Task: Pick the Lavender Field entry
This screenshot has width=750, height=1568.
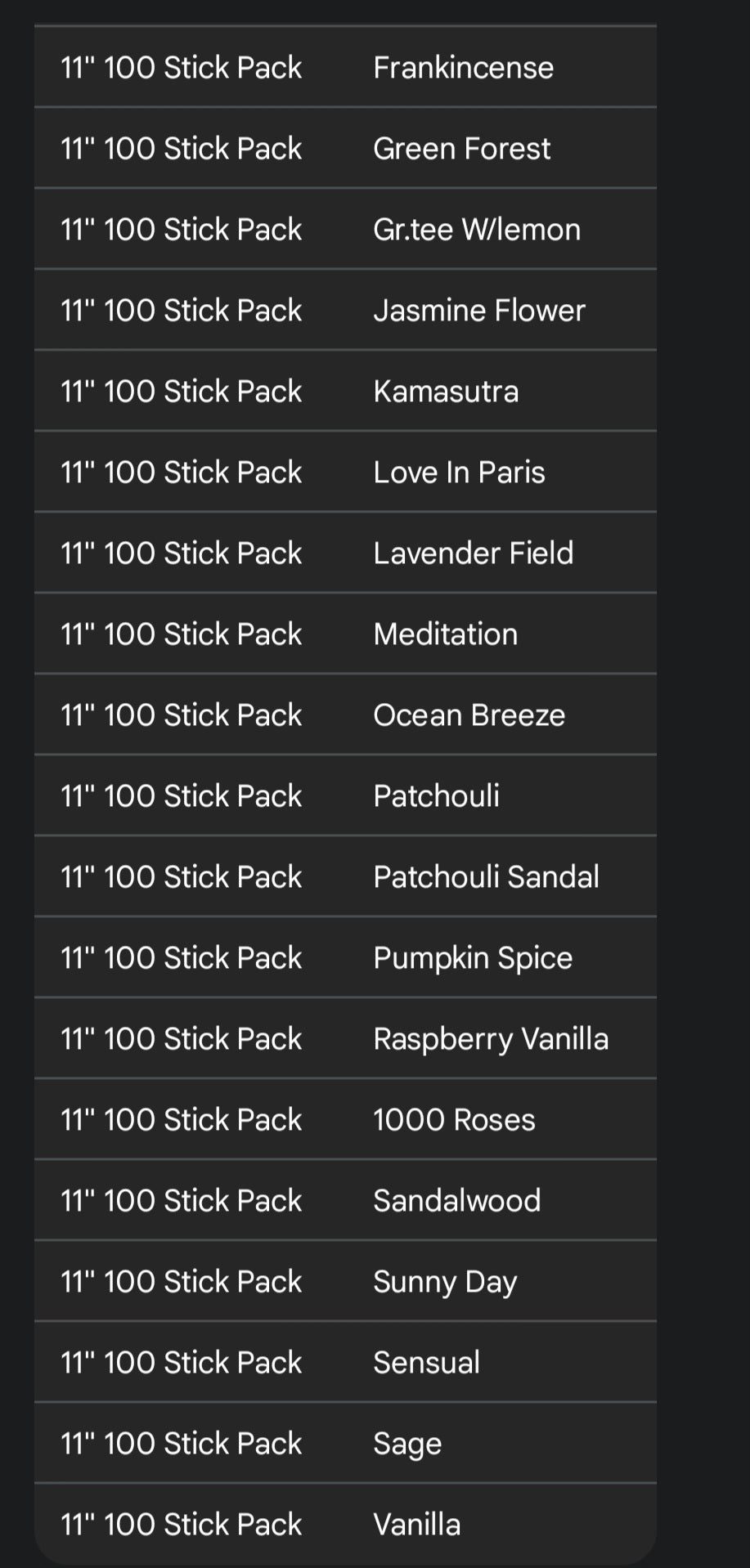Action: coord(473,553)
